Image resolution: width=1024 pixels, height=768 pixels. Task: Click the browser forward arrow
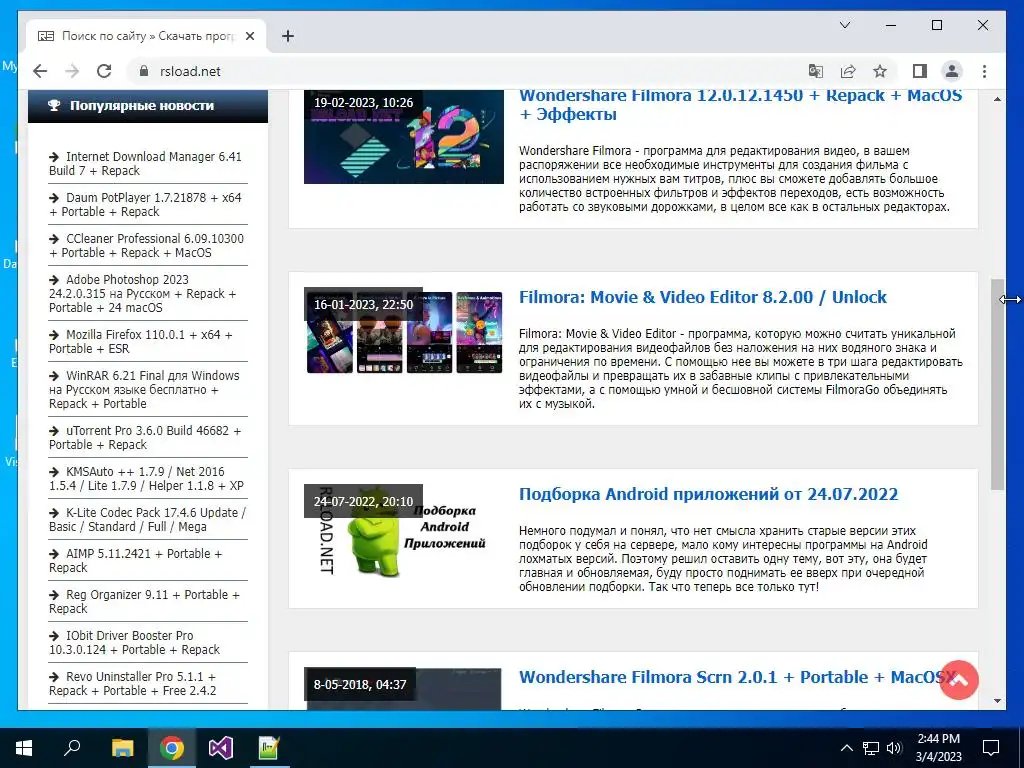pos(72,71)
